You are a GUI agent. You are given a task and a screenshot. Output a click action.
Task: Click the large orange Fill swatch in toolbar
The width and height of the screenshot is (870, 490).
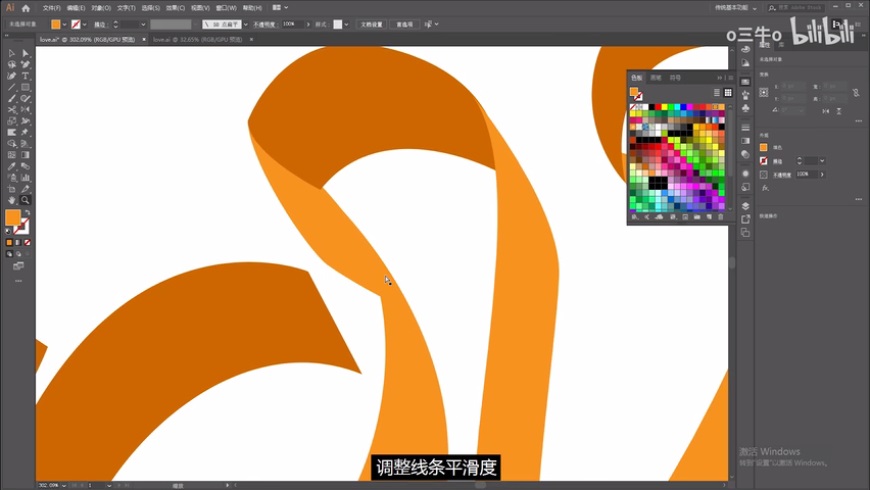[x=12, y=218]
